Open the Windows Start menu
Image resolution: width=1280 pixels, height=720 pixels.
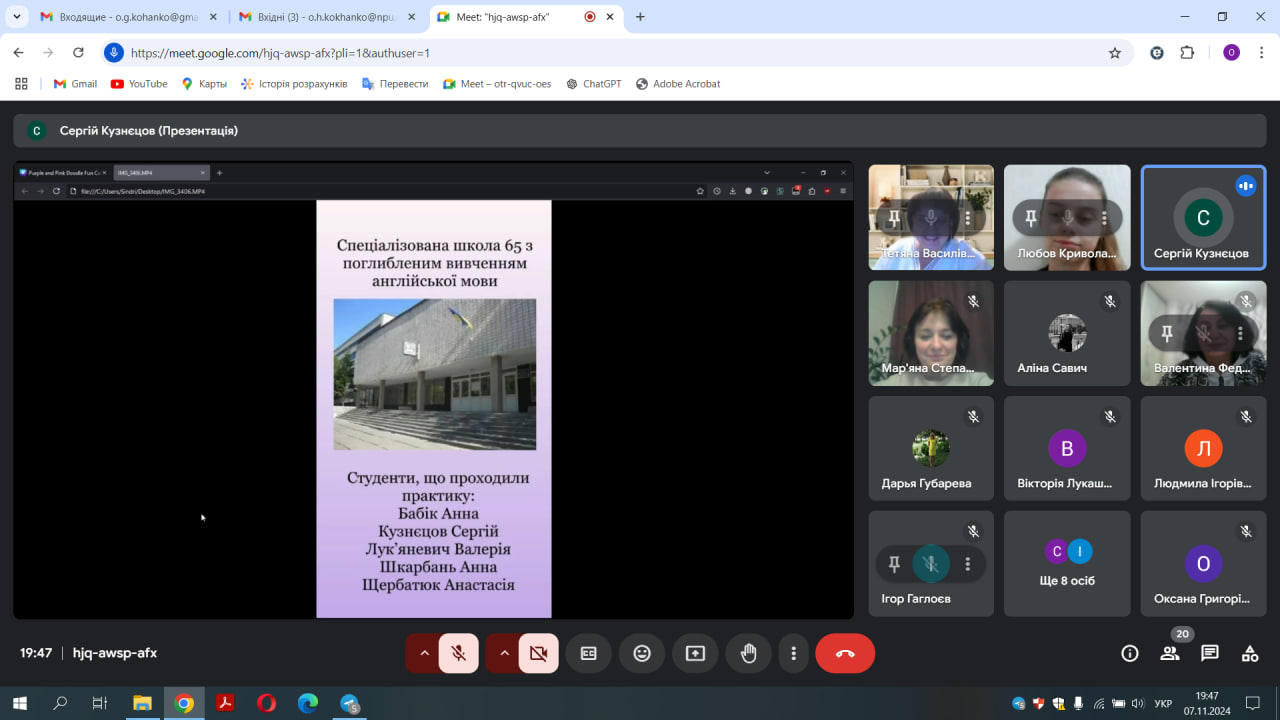[19, 703]
